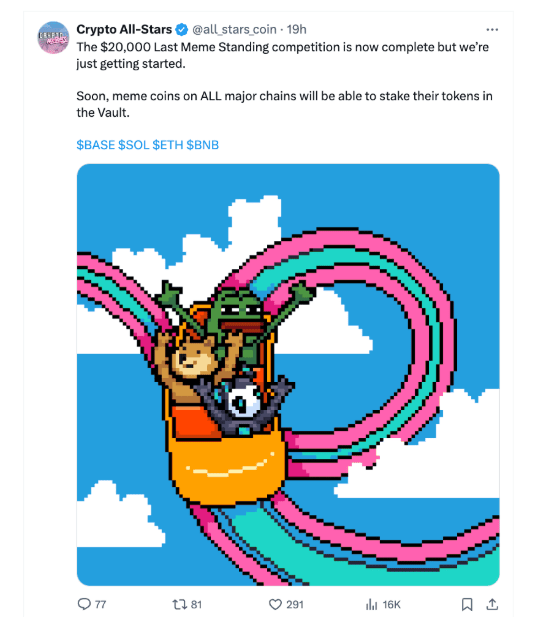546x637 pixels.
Task: Enlarge the pixel-art roller coaster image
Action: [x=288, y=375]
